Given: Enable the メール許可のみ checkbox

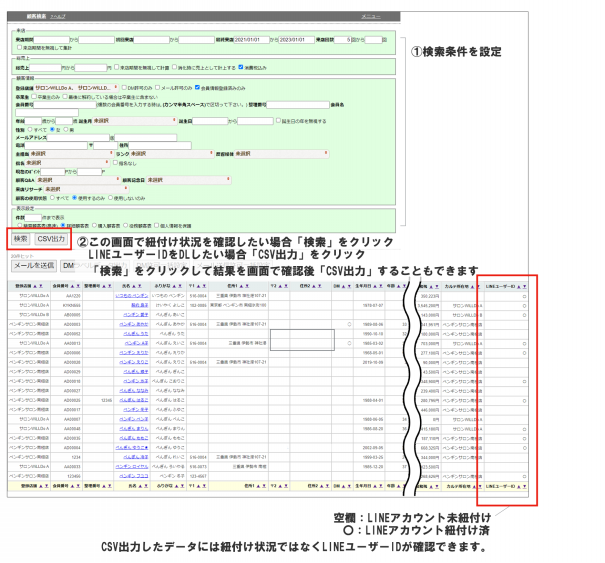Looking at the screenshot, I should 158,88.
